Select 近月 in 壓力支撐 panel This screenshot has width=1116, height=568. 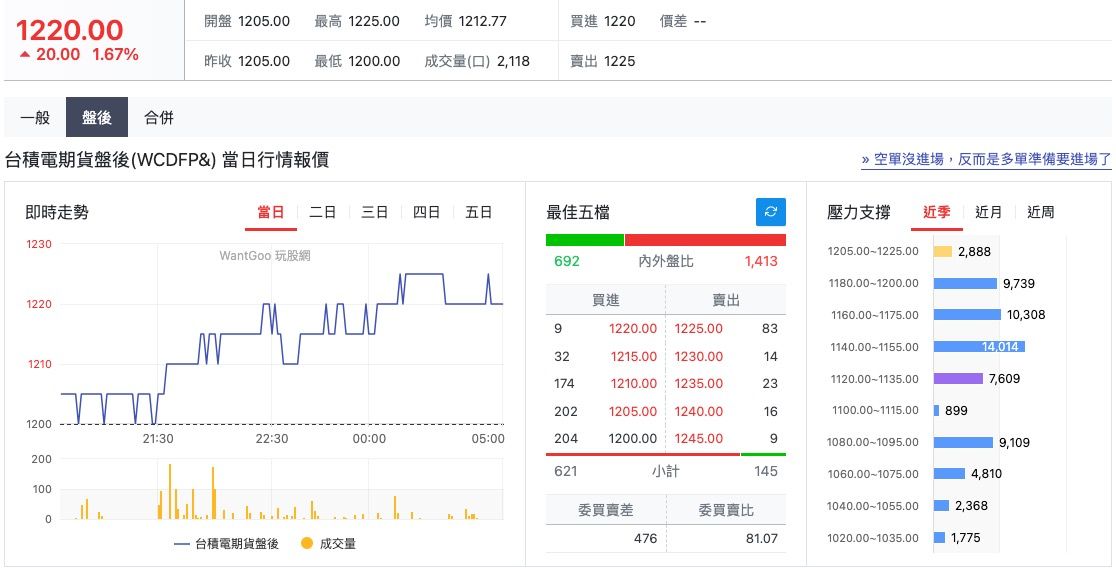[x=989, y=212]
